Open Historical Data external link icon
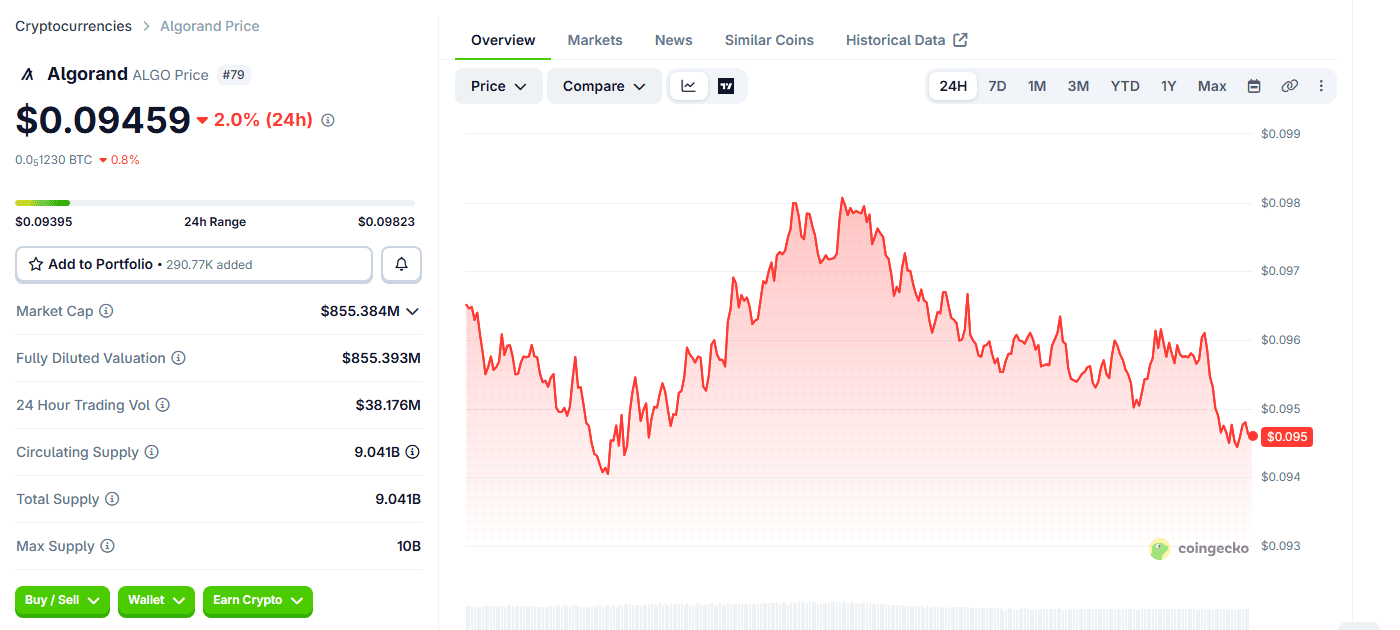Screen dimensions: 1400x630 pyautogui.click(x=960, y=40)
